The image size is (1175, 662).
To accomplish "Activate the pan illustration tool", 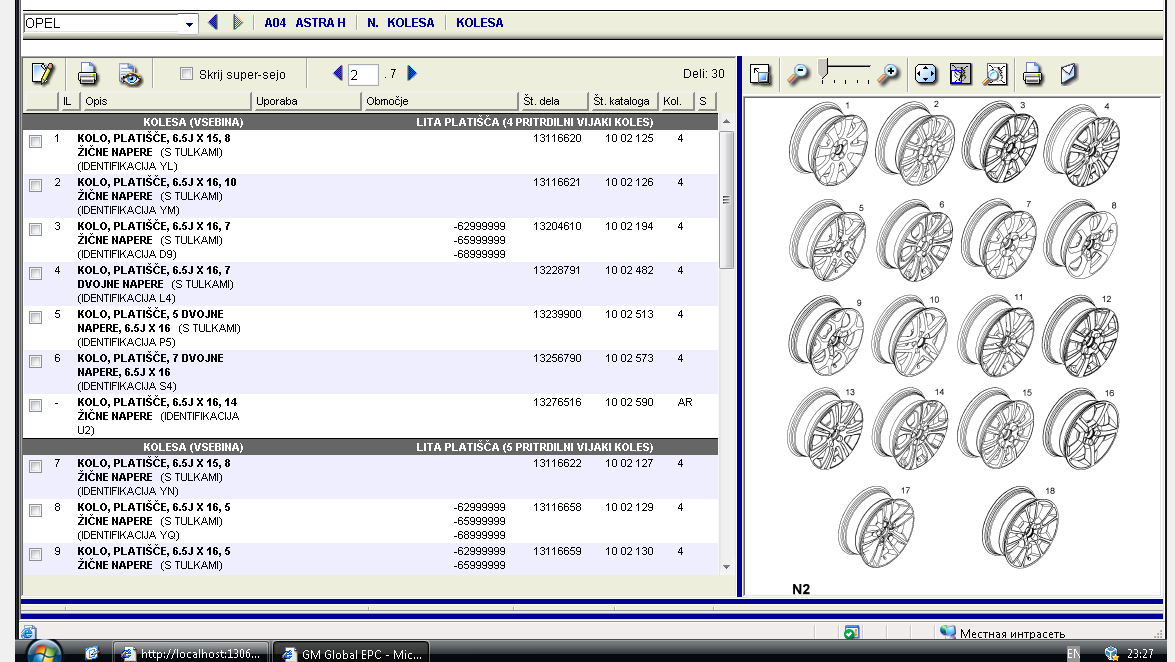I will point(925,73).
